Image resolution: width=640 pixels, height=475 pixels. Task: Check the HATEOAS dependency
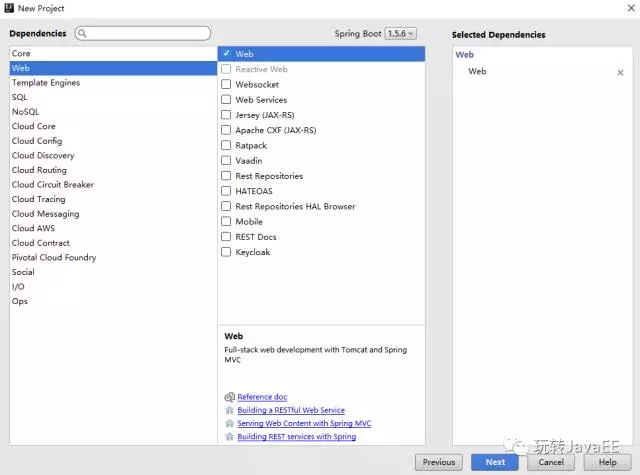pos(226,191)
